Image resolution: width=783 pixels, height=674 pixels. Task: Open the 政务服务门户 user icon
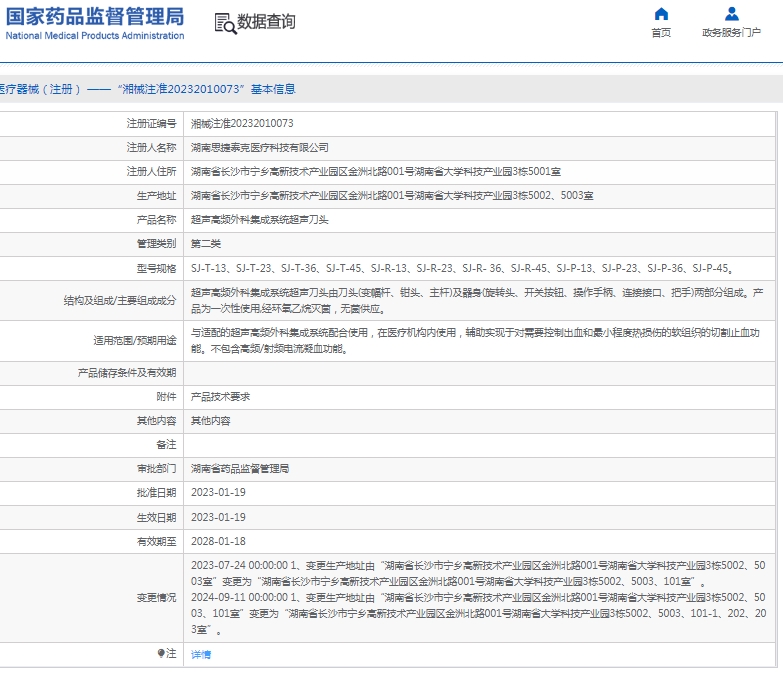(732, 13)
